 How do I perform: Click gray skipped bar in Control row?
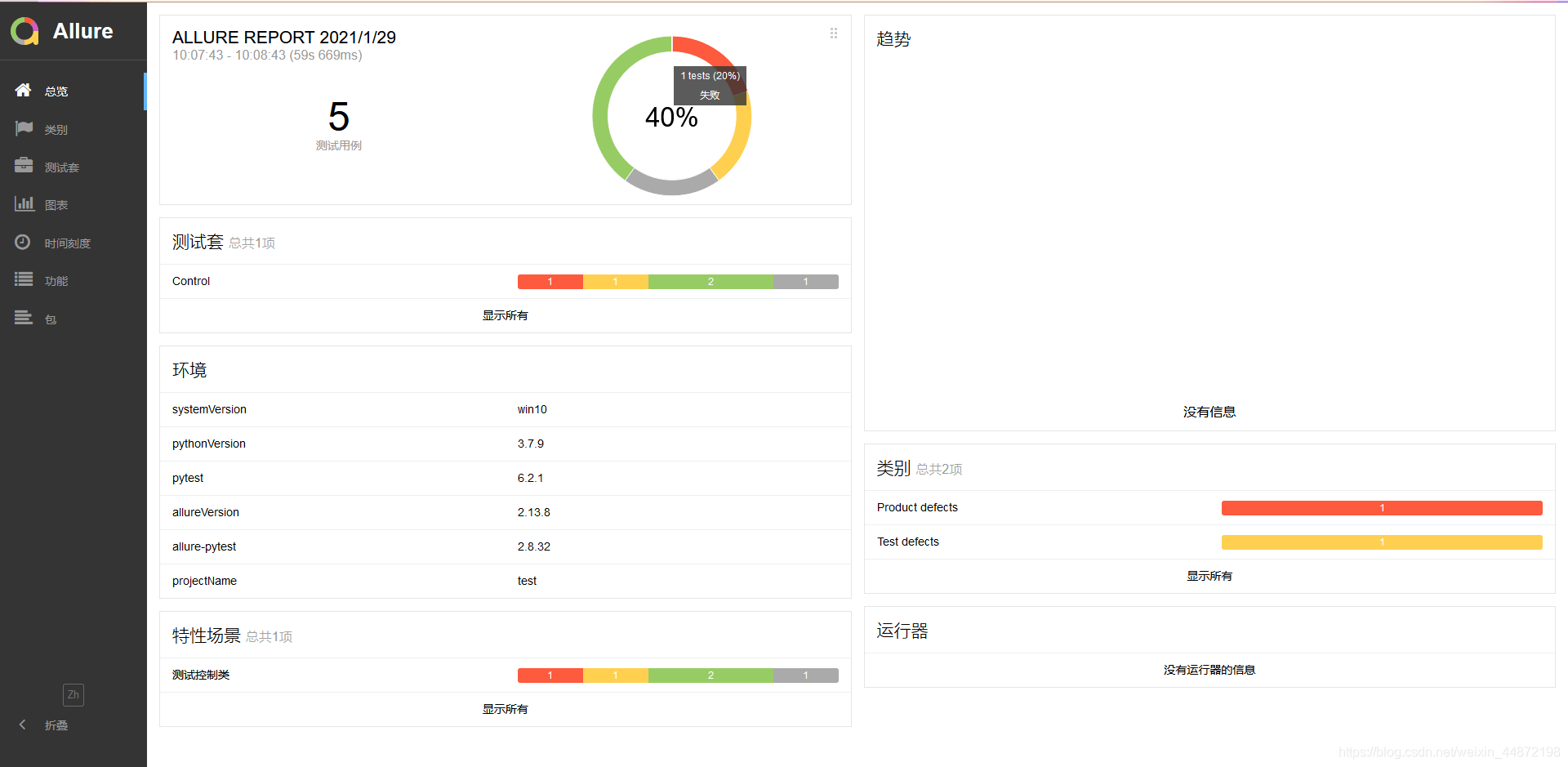806,282
